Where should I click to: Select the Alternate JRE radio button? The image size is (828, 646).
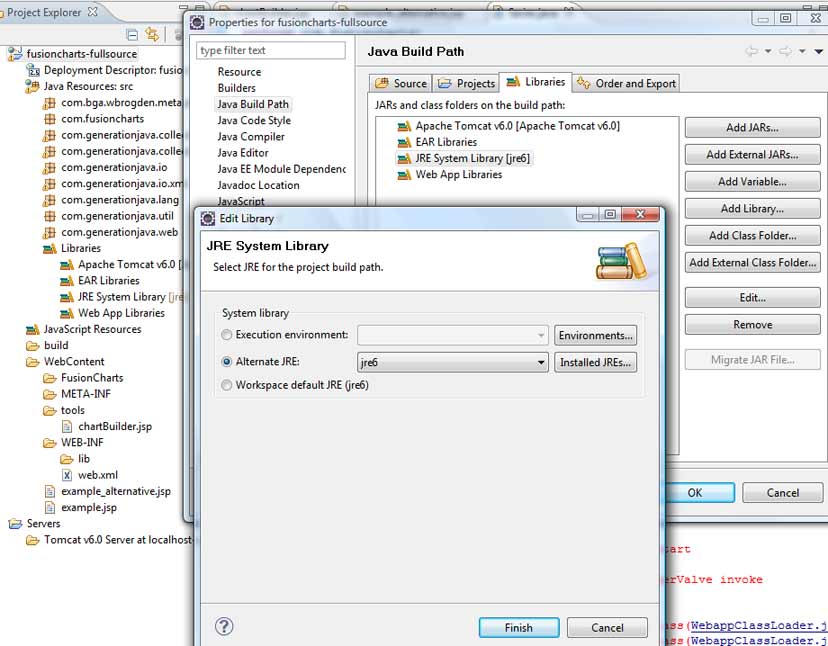click(x=227, y=362)
